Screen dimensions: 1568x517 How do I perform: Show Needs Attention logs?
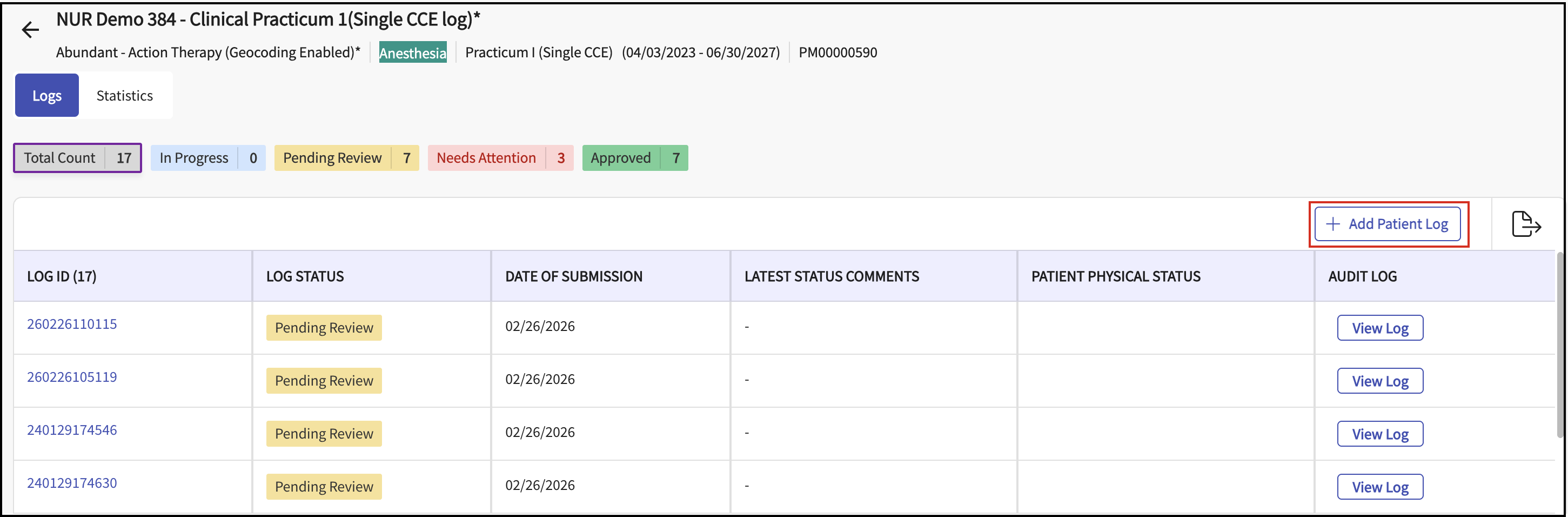500,158
